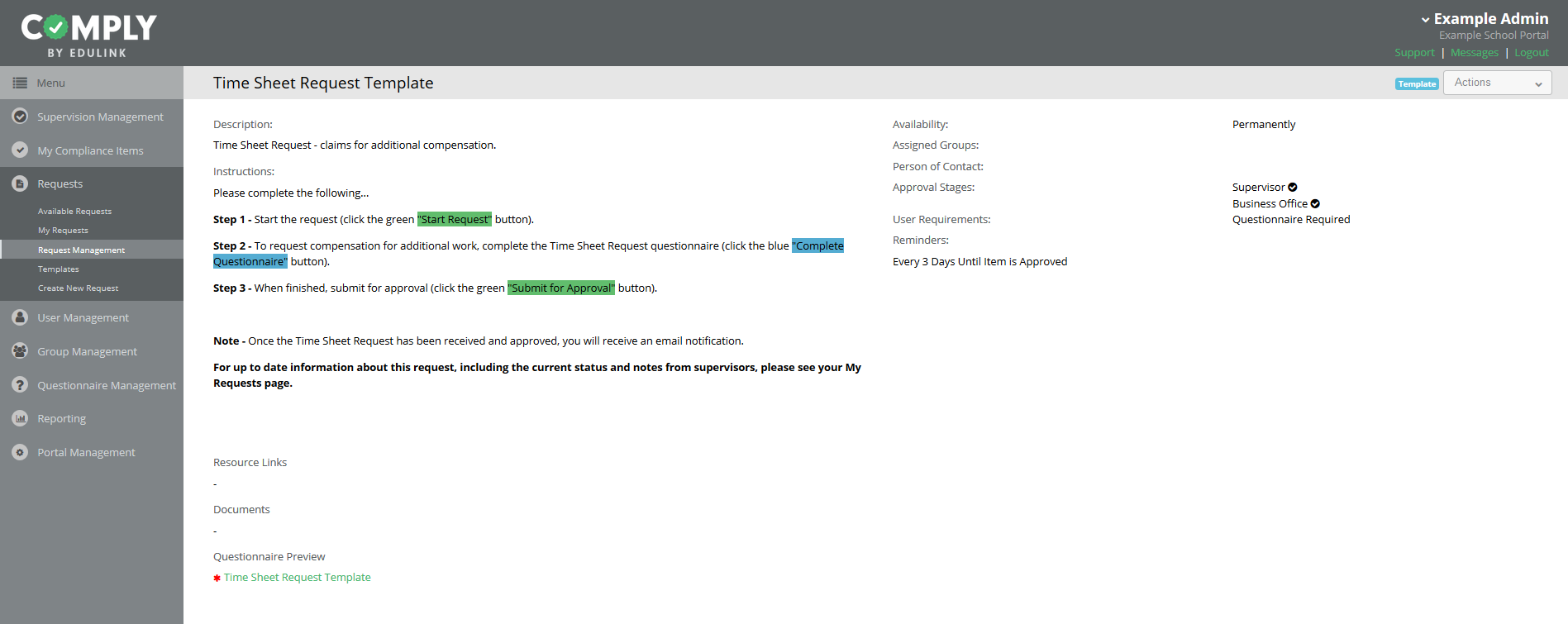Click the Person of Contact label
This screenshot has height=624, width=1568.
point(938,167)
